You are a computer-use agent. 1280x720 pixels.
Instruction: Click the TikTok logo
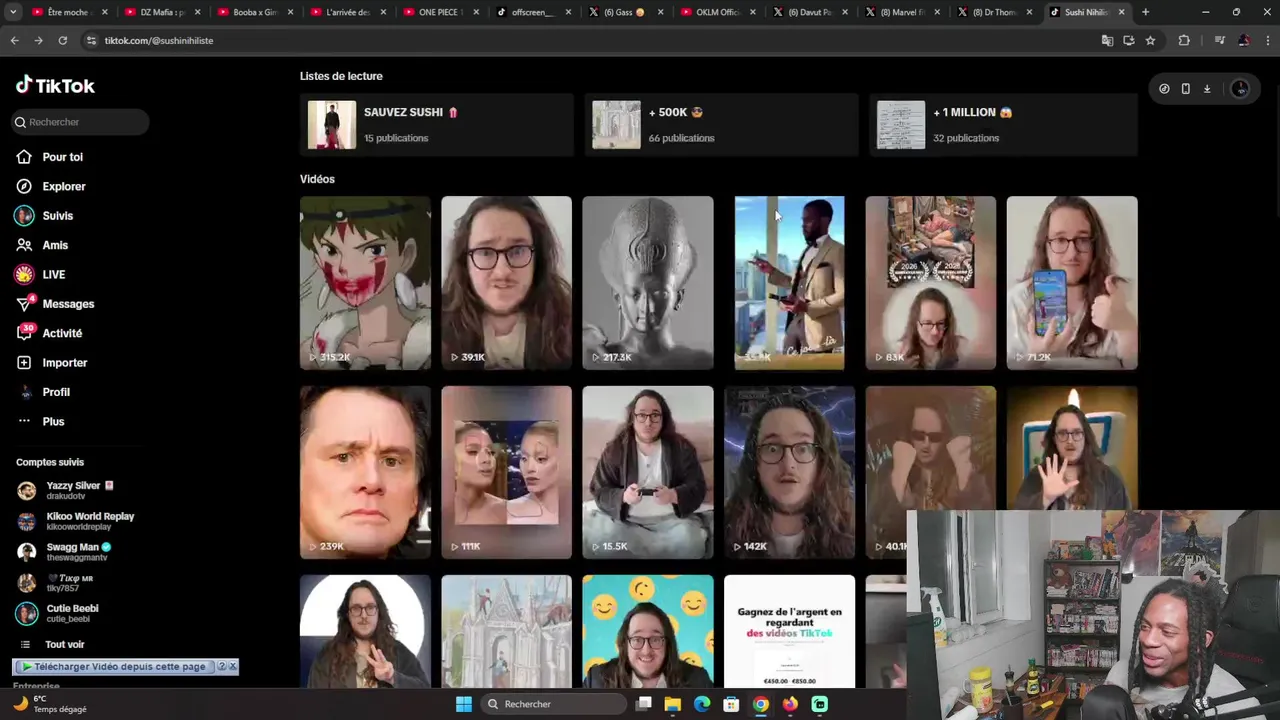coord(55,85)
